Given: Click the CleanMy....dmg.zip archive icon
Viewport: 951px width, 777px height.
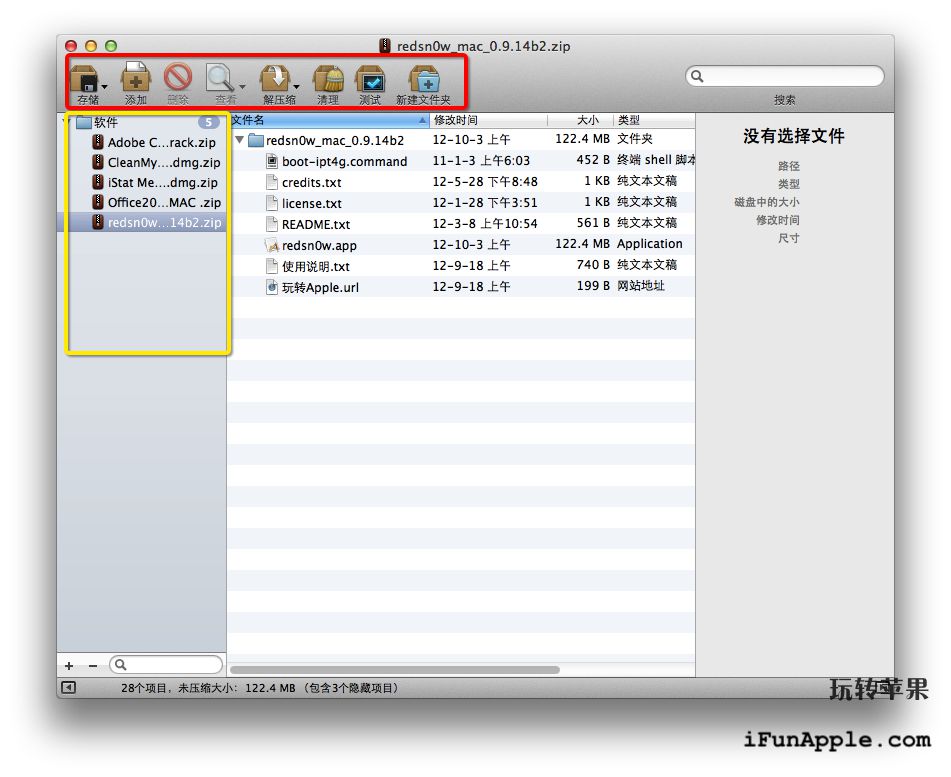Looking at the screenshot, I should [97, 162].
